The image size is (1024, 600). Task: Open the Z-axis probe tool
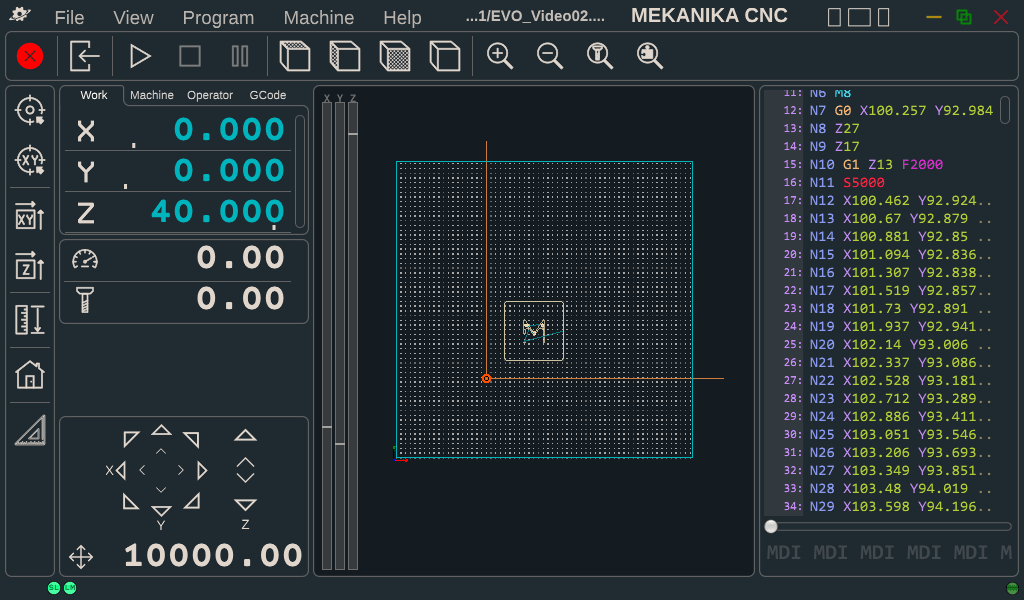click(30, 267)
